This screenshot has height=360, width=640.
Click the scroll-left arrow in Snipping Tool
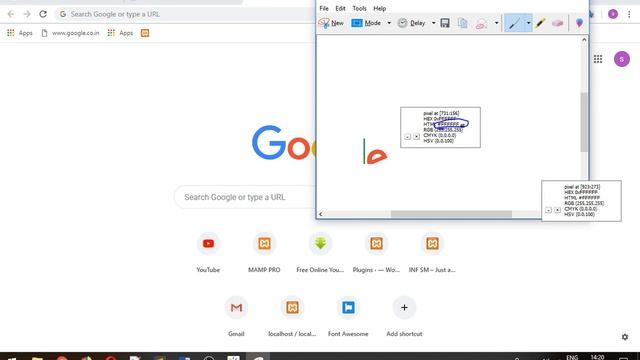point(321,214)
